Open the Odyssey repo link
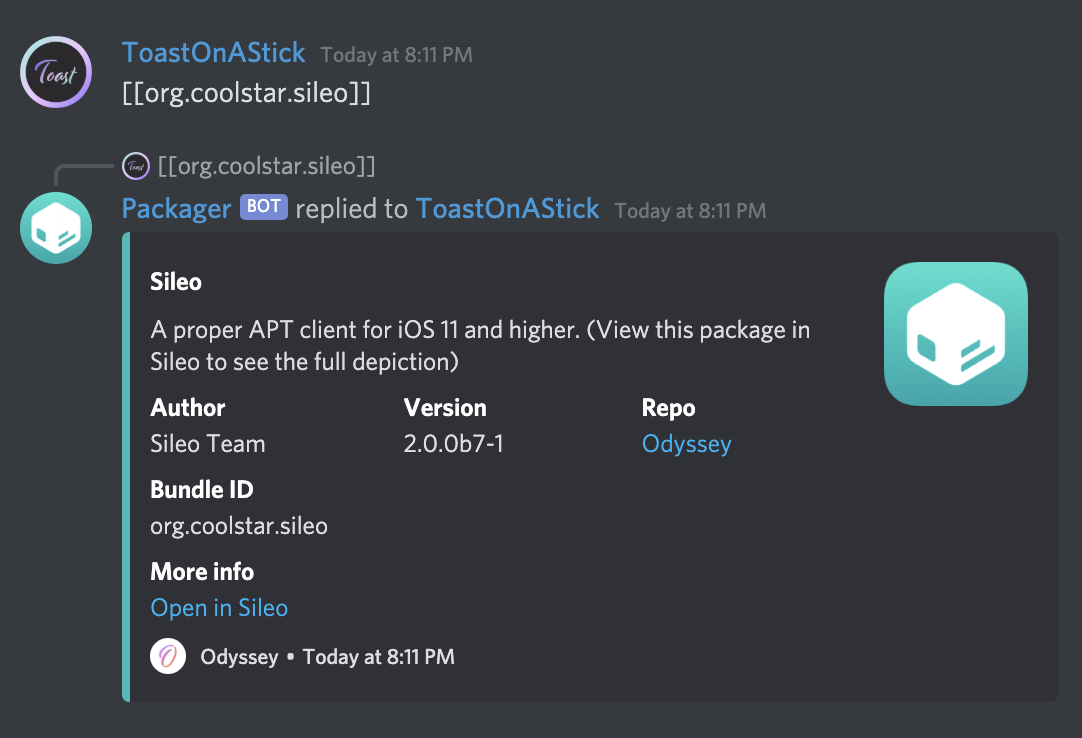This screenshot has height=738, width=1082. click(x=686, y=443)
